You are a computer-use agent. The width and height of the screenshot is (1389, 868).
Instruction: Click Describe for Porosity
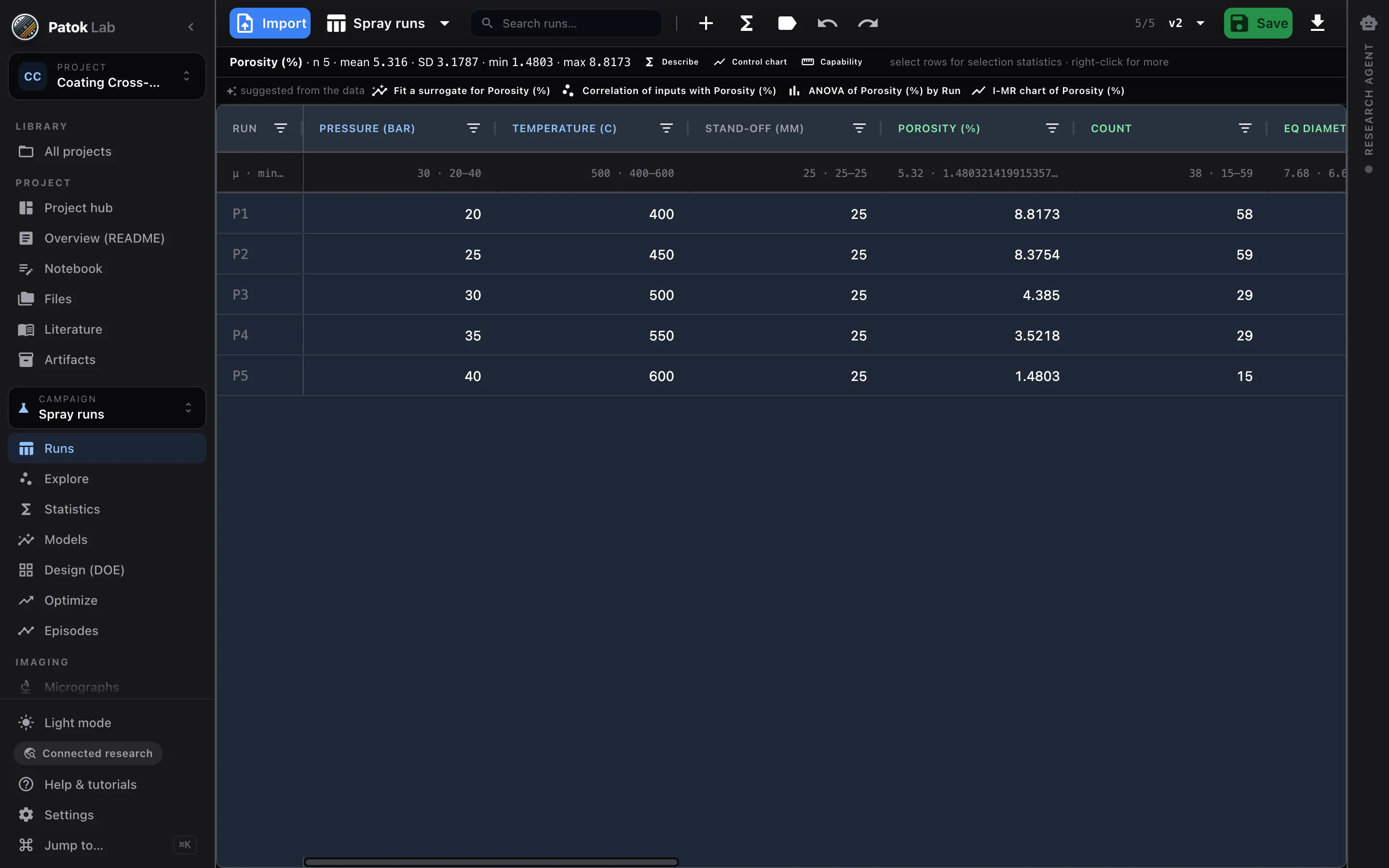click(x=671, y=62)
